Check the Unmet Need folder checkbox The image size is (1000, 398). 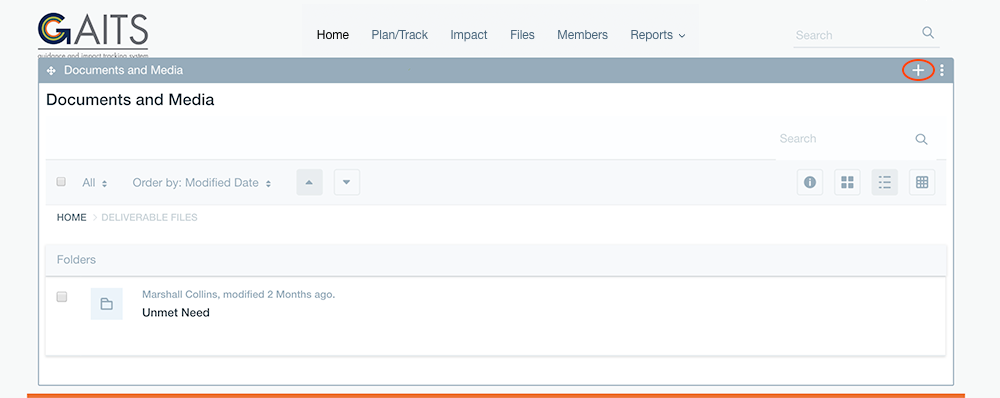[x=62, y=297]
